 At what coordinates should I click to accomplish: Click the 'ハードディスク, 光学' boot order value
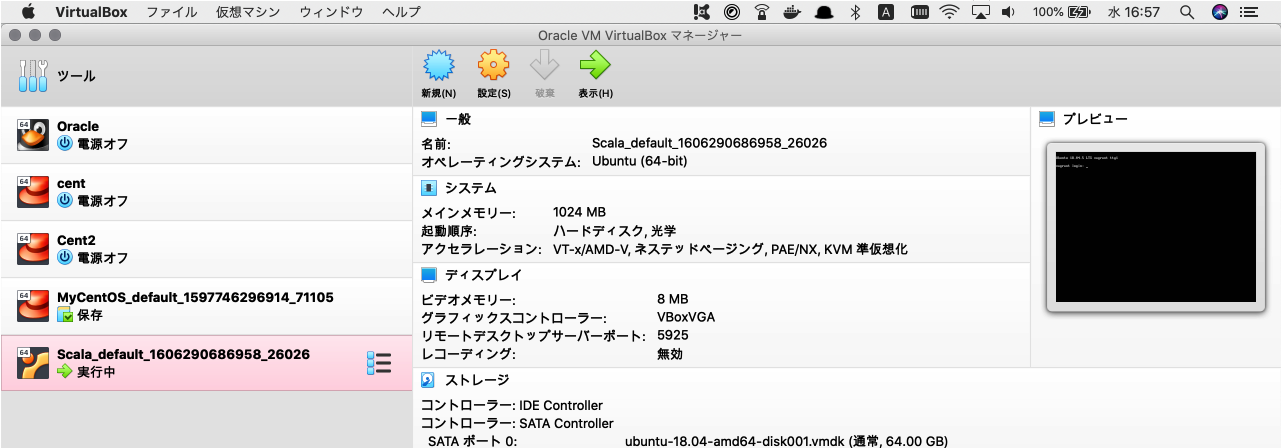point(615,230)
